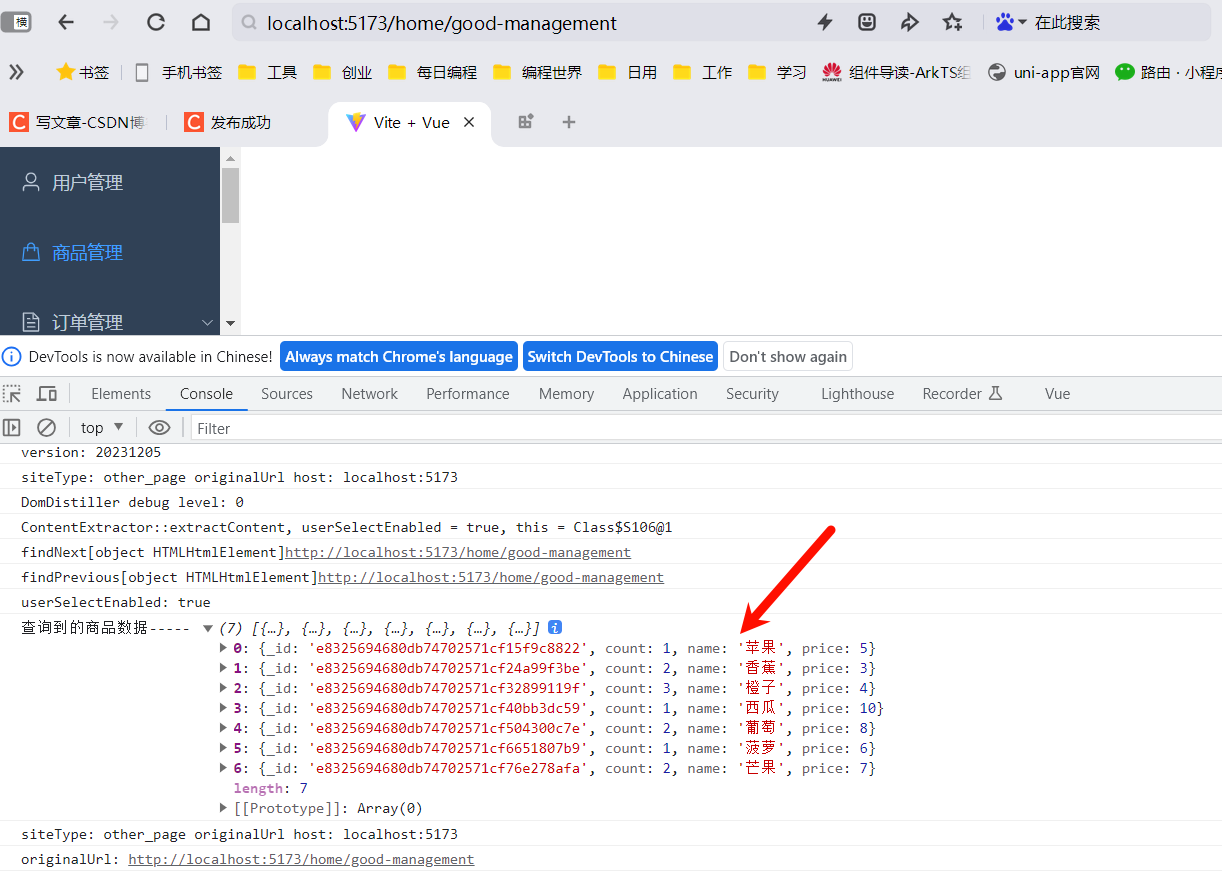Open the Vue DevTools tab
Image resolution: width=1222 pixels, height=876 pixels.
point(1057,393)
